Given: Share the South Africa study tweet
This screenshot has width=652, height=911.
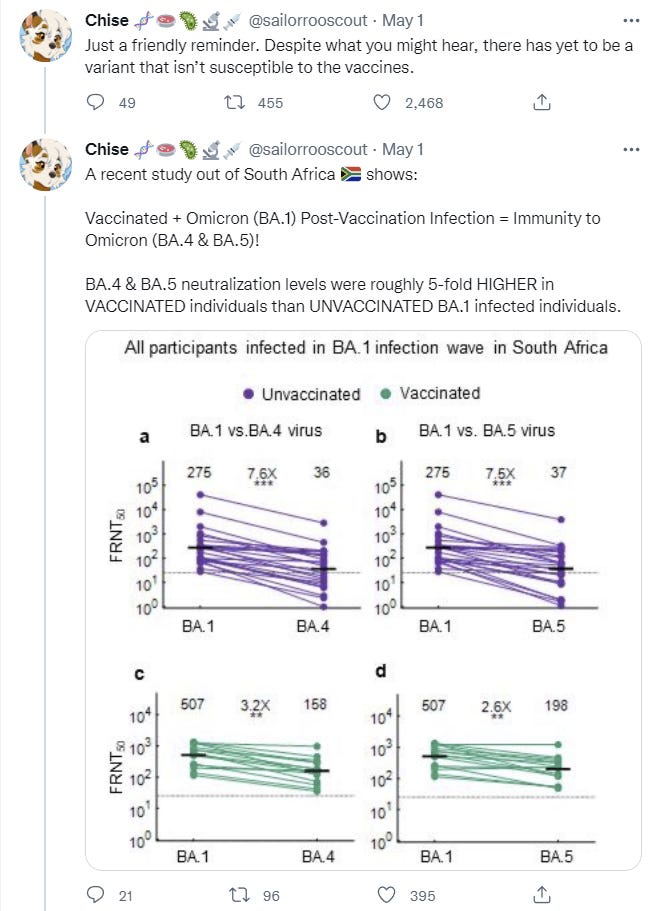Looking at the screenshot, I should 540,895.
